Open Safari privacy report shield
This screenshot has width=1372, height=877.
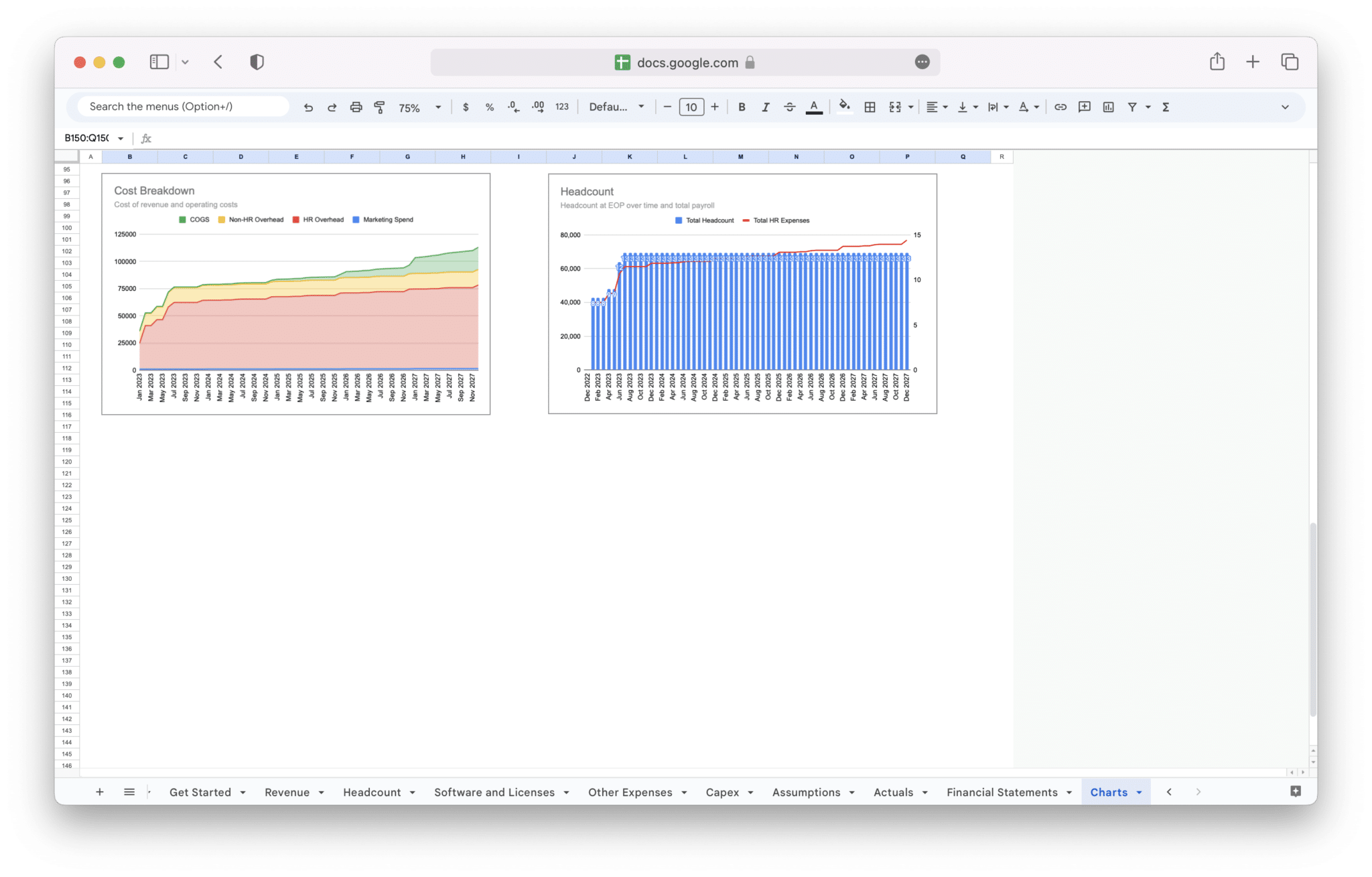[257, 62]
